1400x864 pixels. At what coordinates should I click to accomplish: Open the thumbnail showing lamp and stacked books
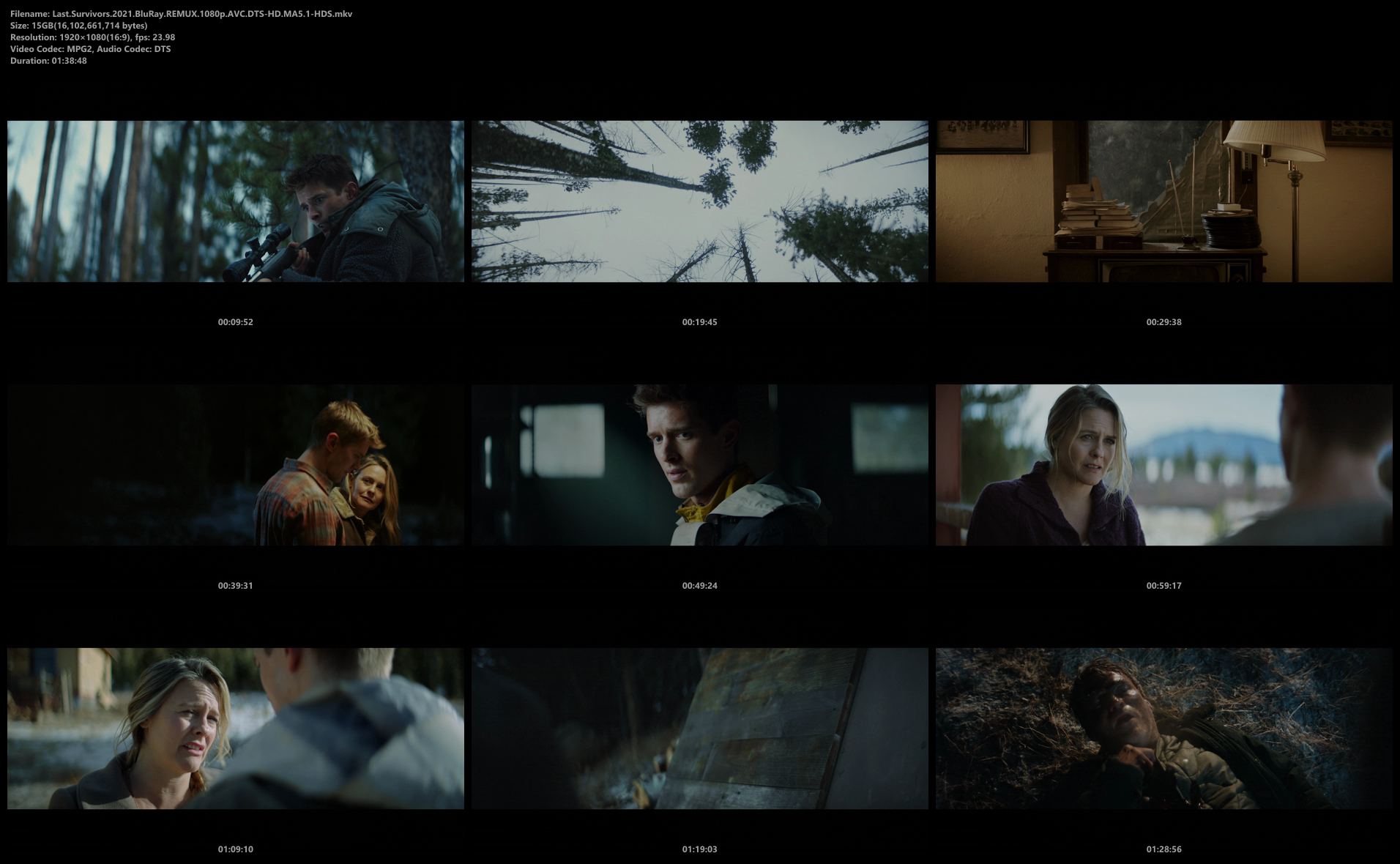[1163, 201]
